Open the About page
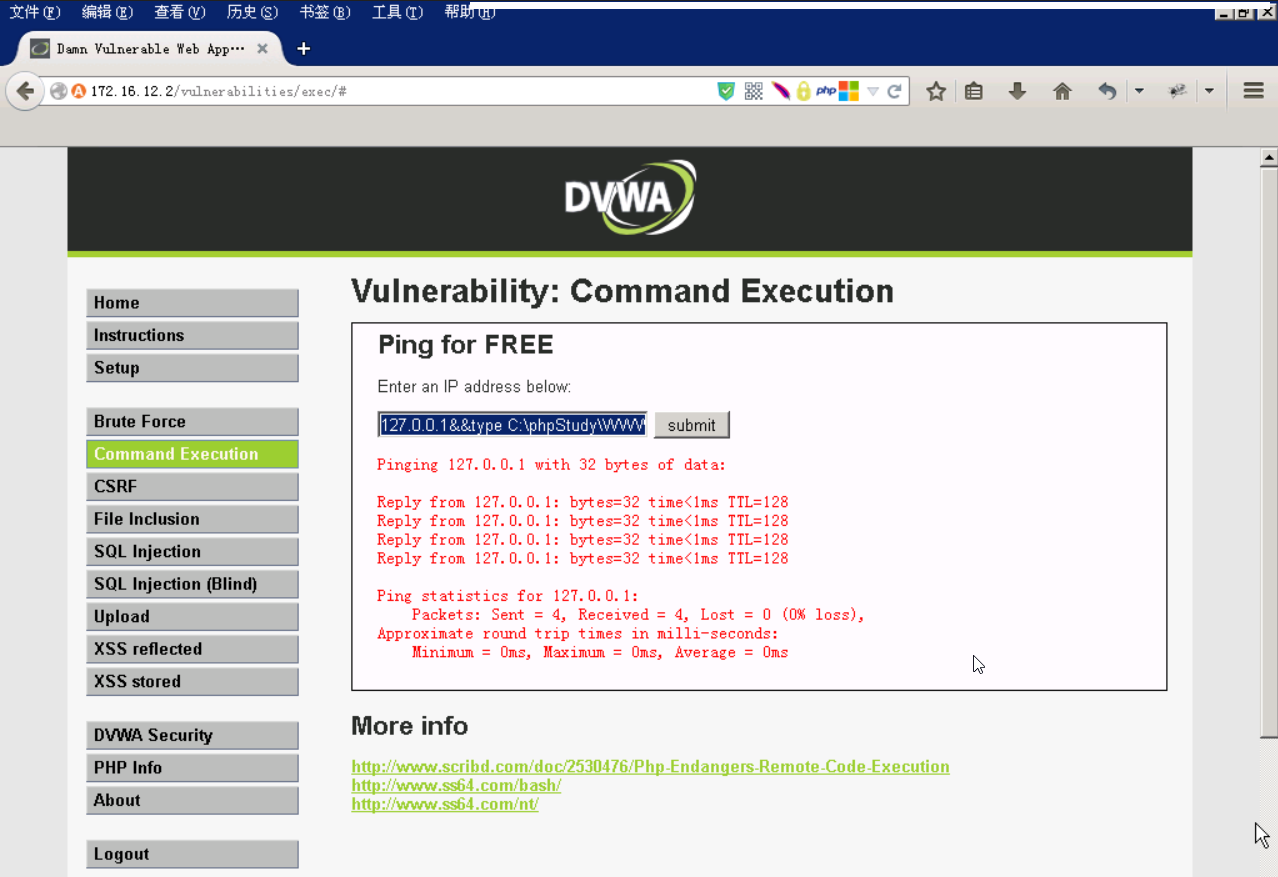This screenshot has width=1278, height=877. (x=192, y=800)
